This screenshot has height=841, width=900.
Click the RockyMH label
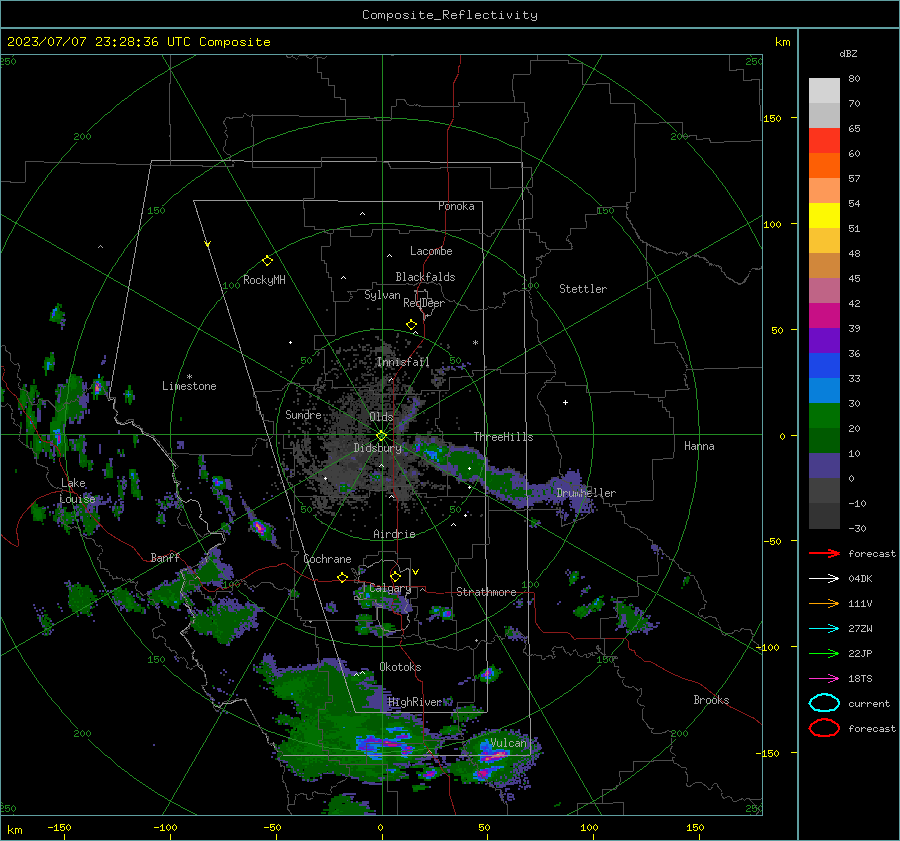(x=264, y=280)
